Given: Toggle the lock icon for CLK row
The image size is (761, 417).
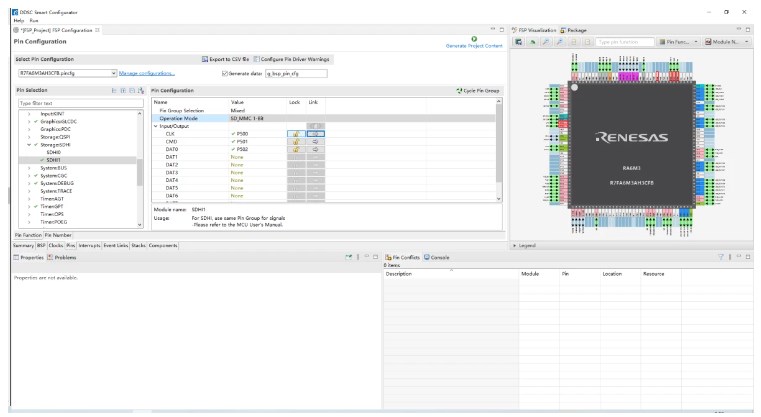Looking at the screenshot, I should (x=296, y=134).
